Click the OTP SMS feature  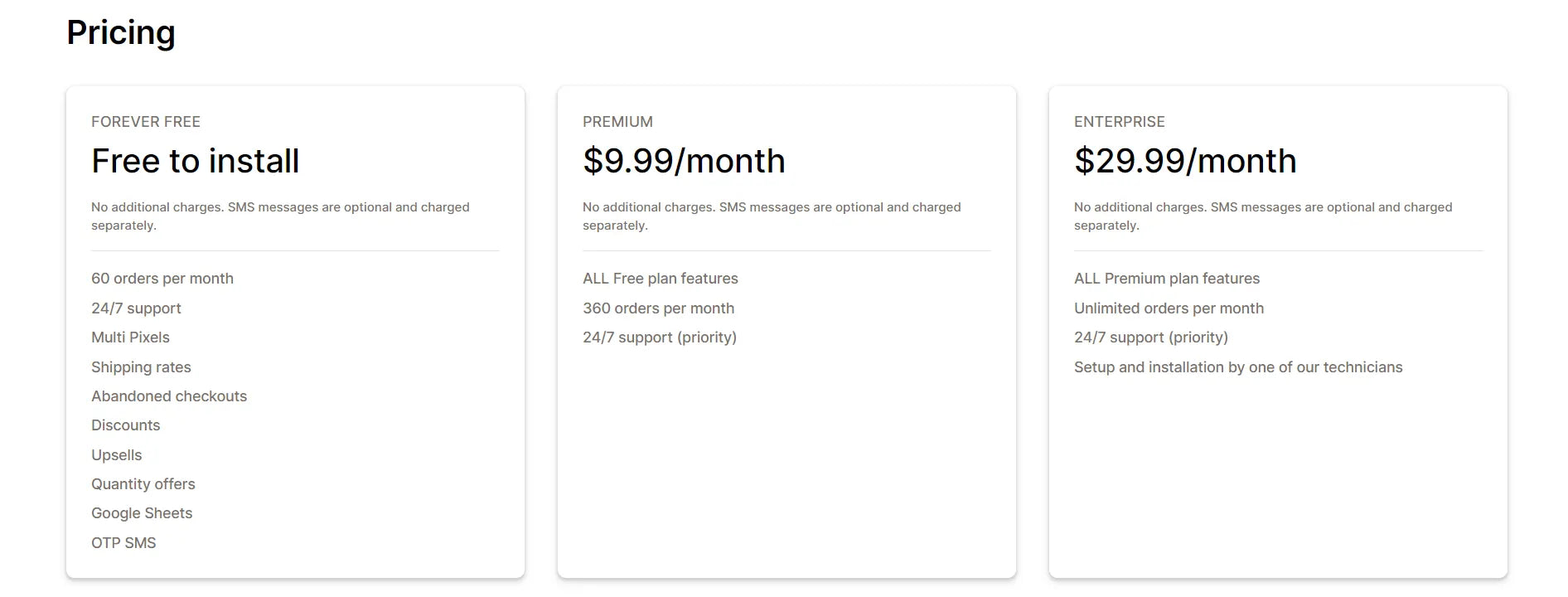click(123, 543)
